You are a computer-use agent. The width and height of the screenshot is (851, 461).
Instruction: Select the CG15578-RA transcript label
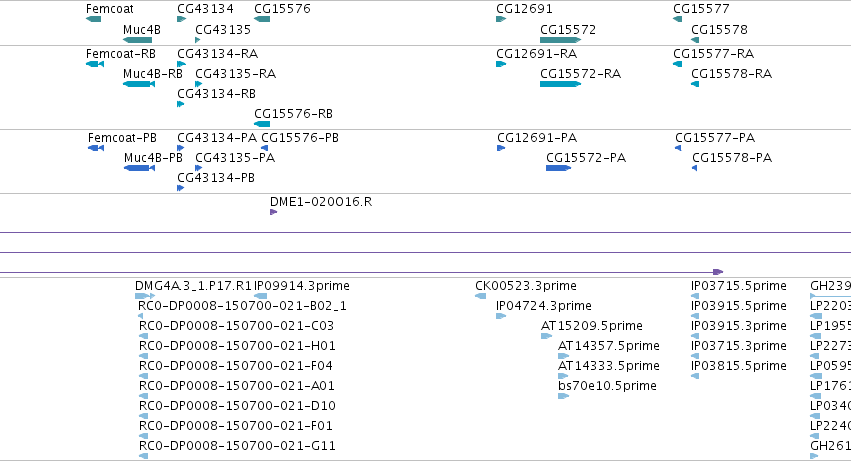coord(731,74)
